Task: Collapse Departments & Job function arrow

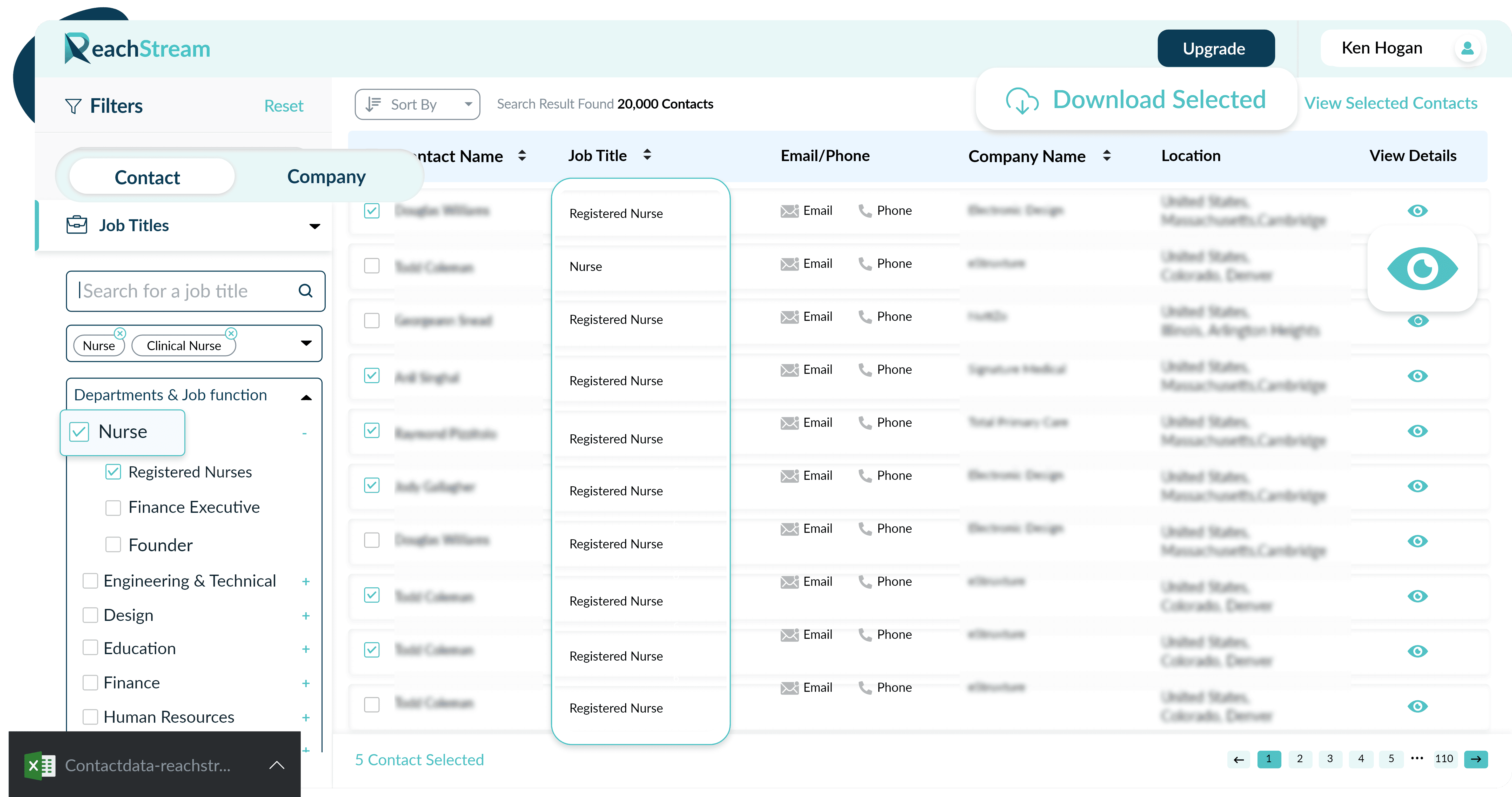Action: tap(306, 398)
